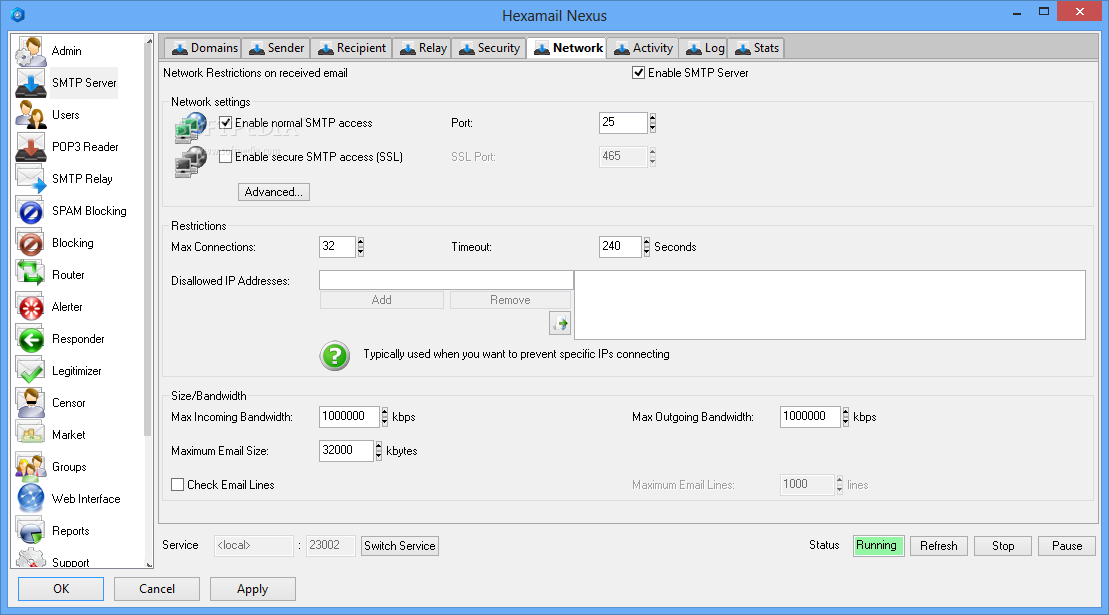The width and height of the screenshot is (1109, 615).
Task: Open the Market icon
Action: [x=30, y=435]
